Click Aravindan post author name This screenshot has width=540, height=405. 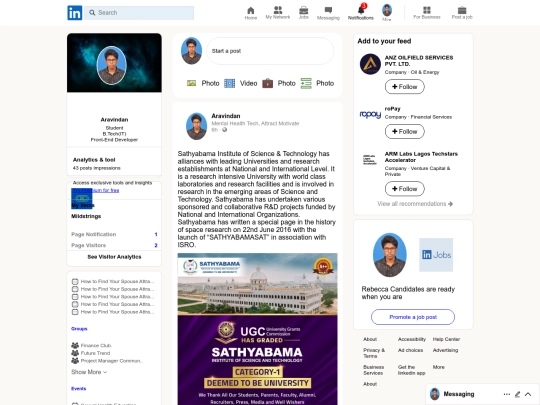click(226, 116)
